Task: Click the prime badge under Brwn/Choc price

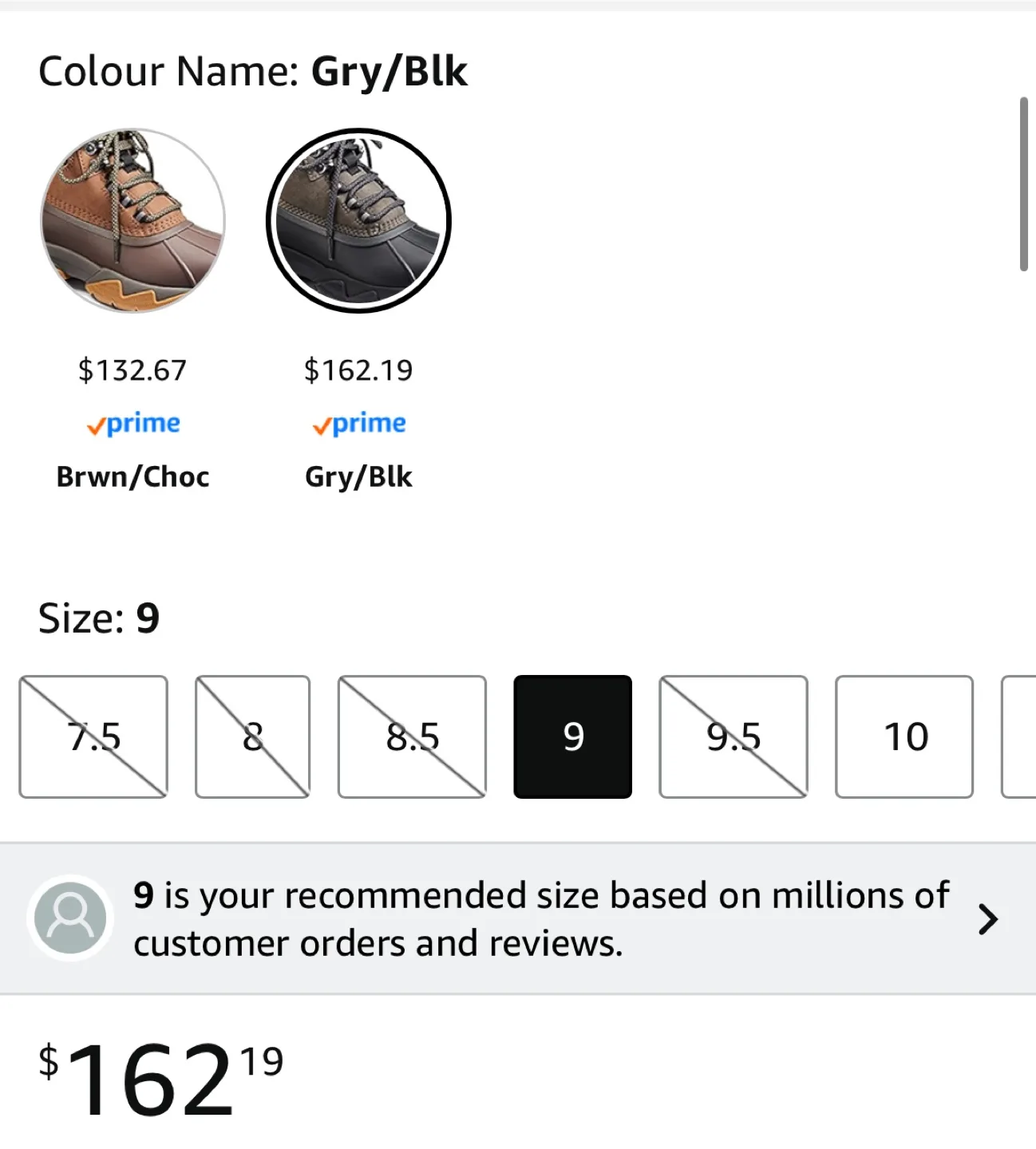Action: (x=133, y=424)
